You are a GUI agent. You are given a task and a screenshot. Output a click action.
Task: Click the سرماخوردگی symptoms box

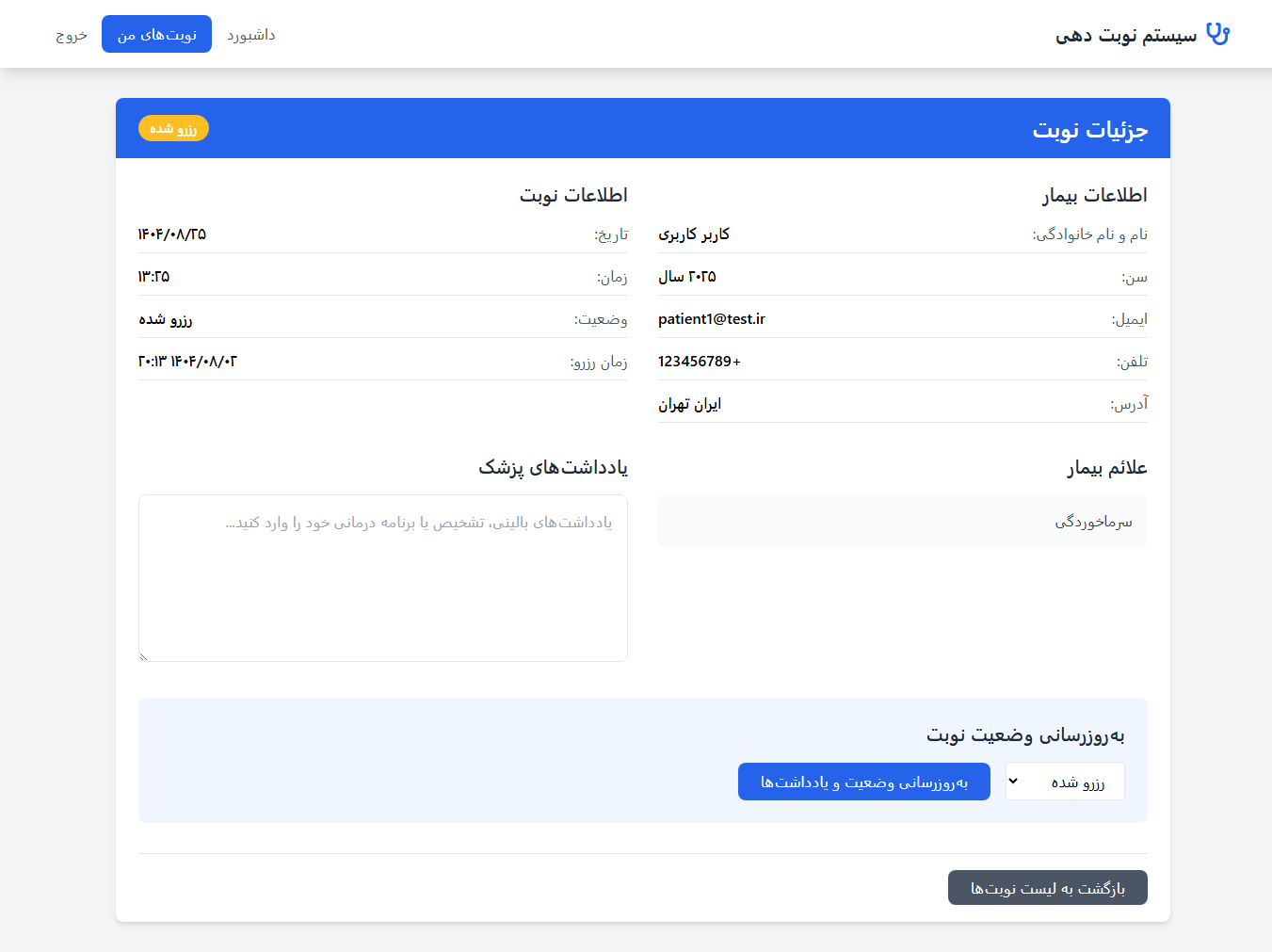pyautogui.click(x=902, y=521)
